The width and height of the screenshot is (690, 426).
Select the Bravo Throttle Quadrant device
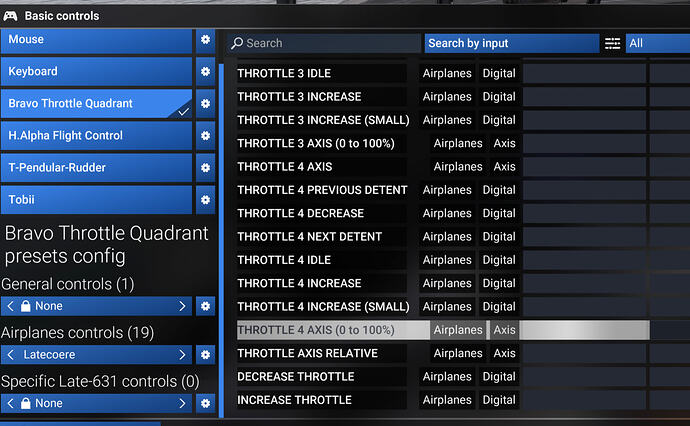(x=96, y=104)
